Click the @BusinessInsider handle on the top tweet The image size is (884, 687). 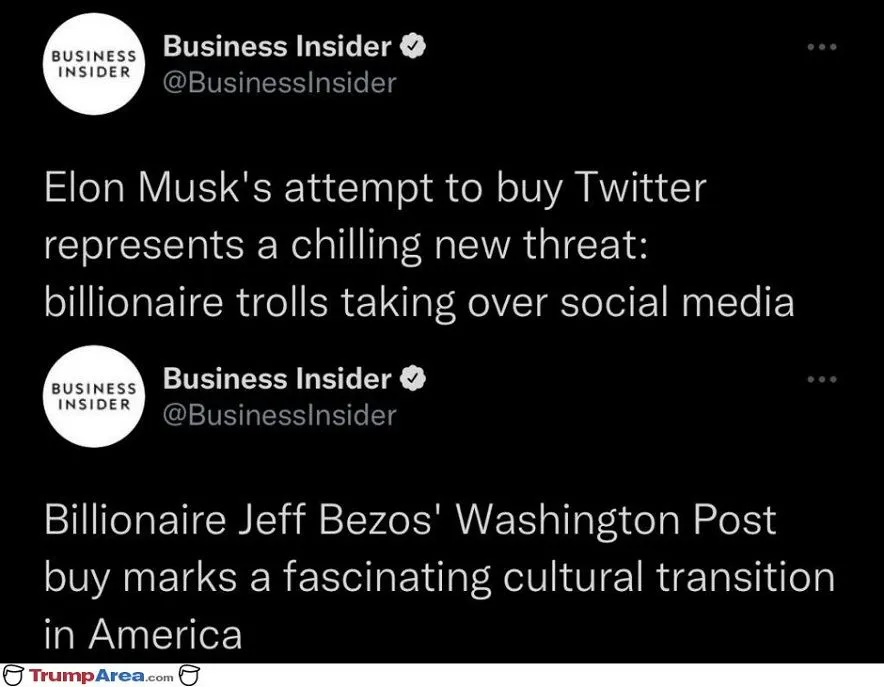pos(279,82)
